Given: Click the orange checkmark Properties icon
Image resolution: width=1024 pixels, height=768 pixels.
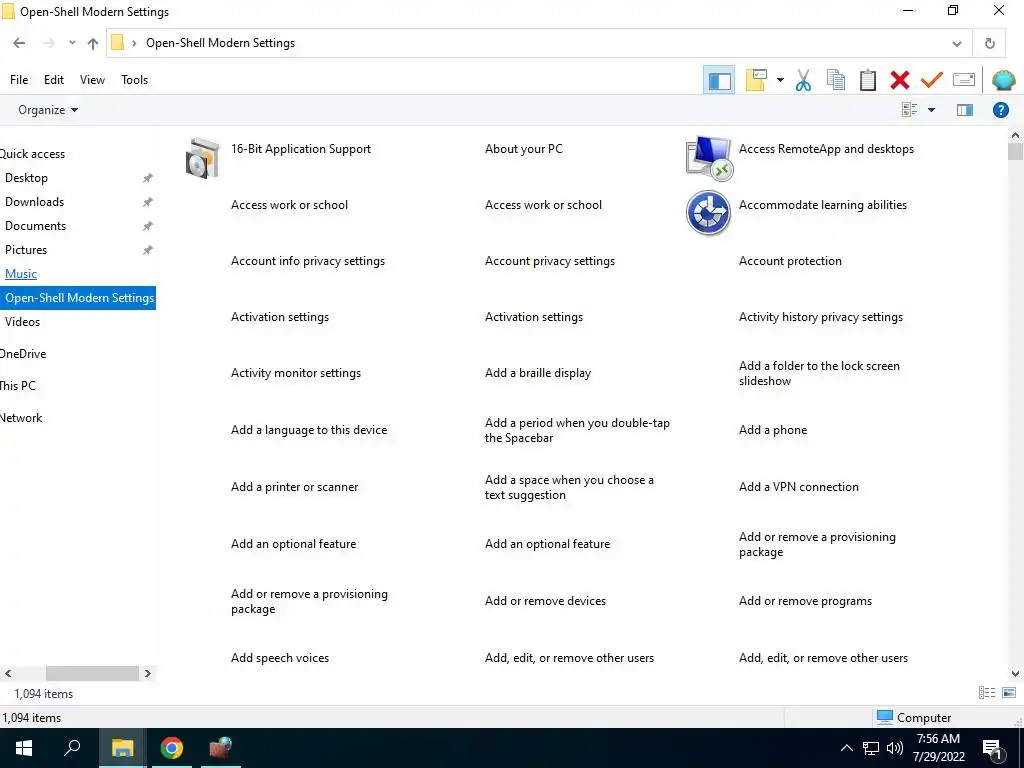Looking at the screenshot, I should [x=931, y=80].
